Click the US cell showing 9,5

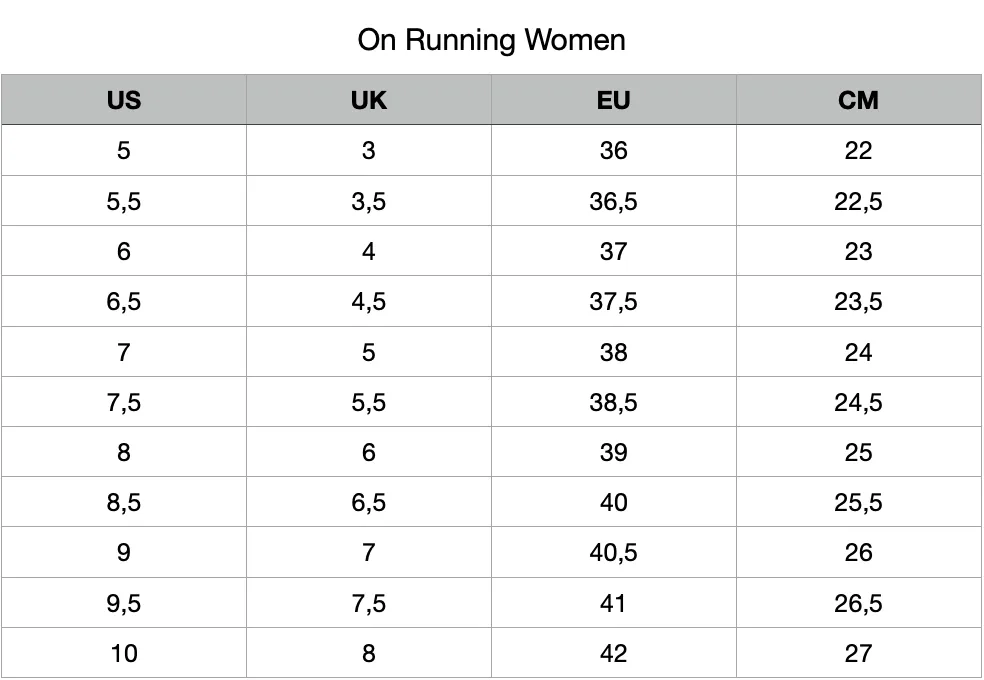[124, 603]
